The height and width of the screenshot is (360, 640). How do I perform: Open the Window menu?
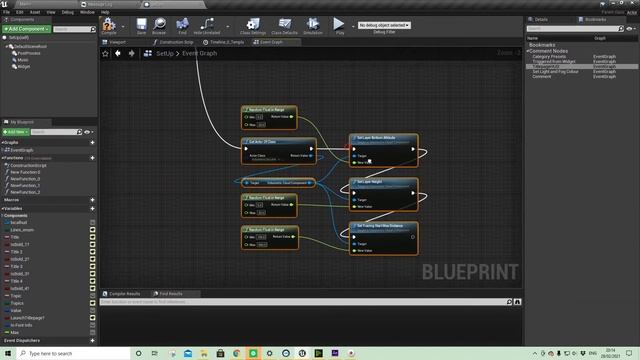pos(87,12)
